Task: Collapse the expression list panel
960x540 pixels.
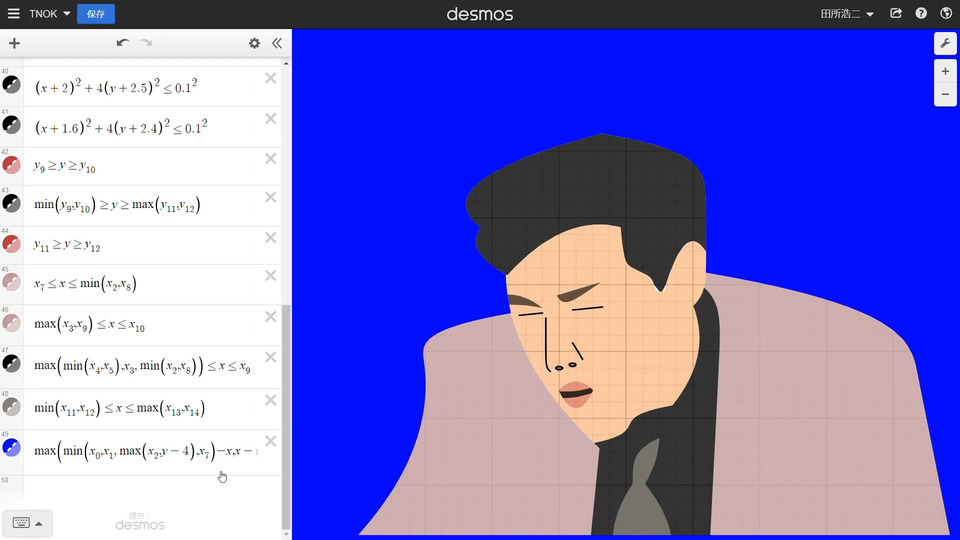Action: (277, 43)
